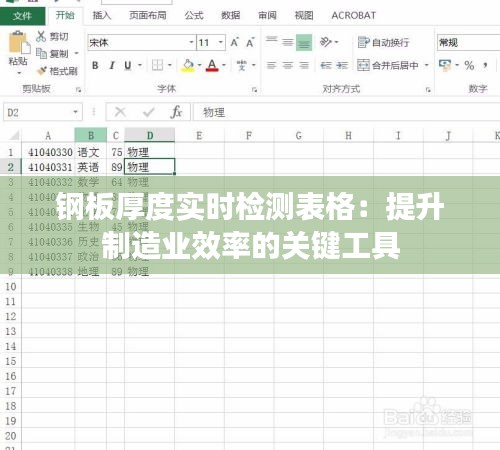Switch to the 视图 (View) tab

coord(304,15)
